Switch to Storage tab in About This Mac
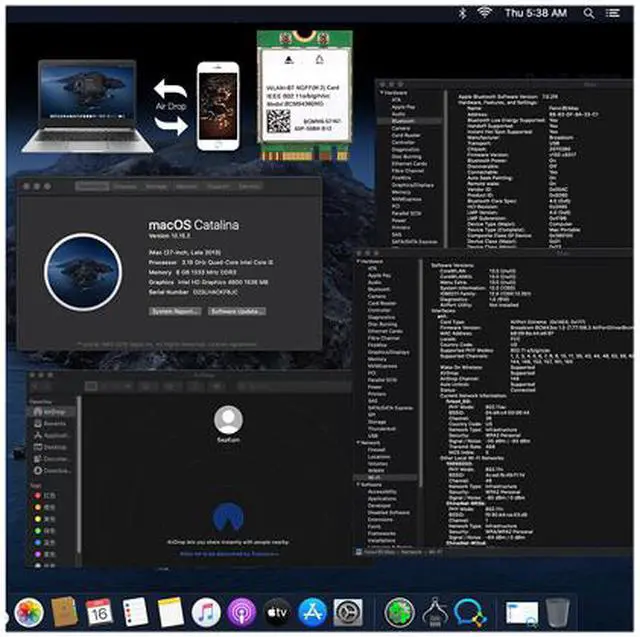This screenshot has width=640, height=637. (156, 186)
